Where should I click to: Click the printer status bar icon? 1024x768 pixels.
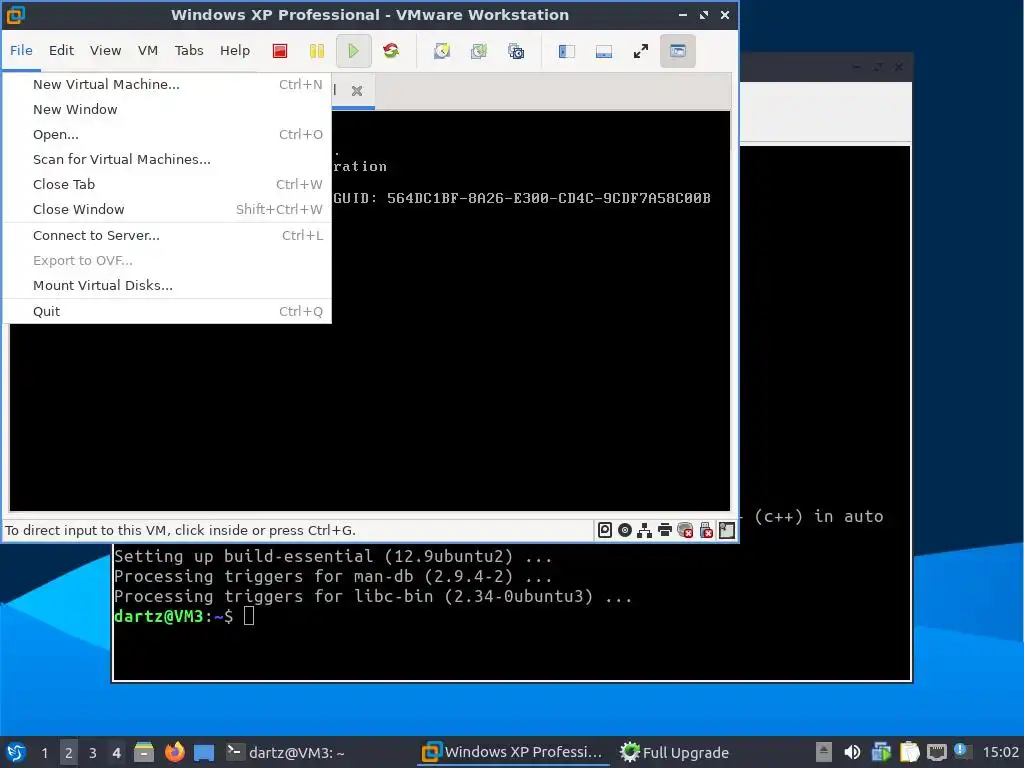(665, 530)
